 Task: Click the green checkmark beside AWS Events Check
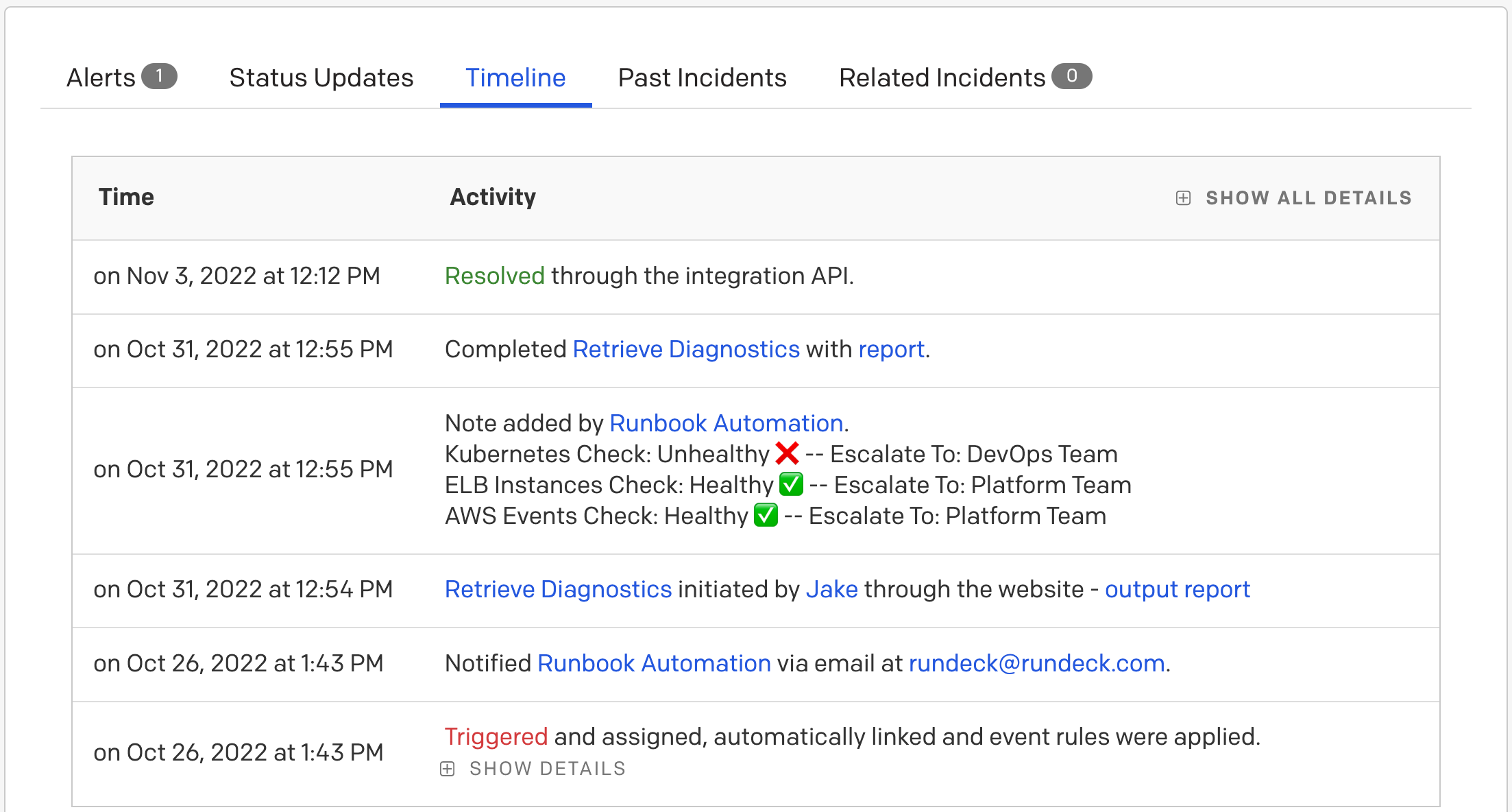(766, 516)
